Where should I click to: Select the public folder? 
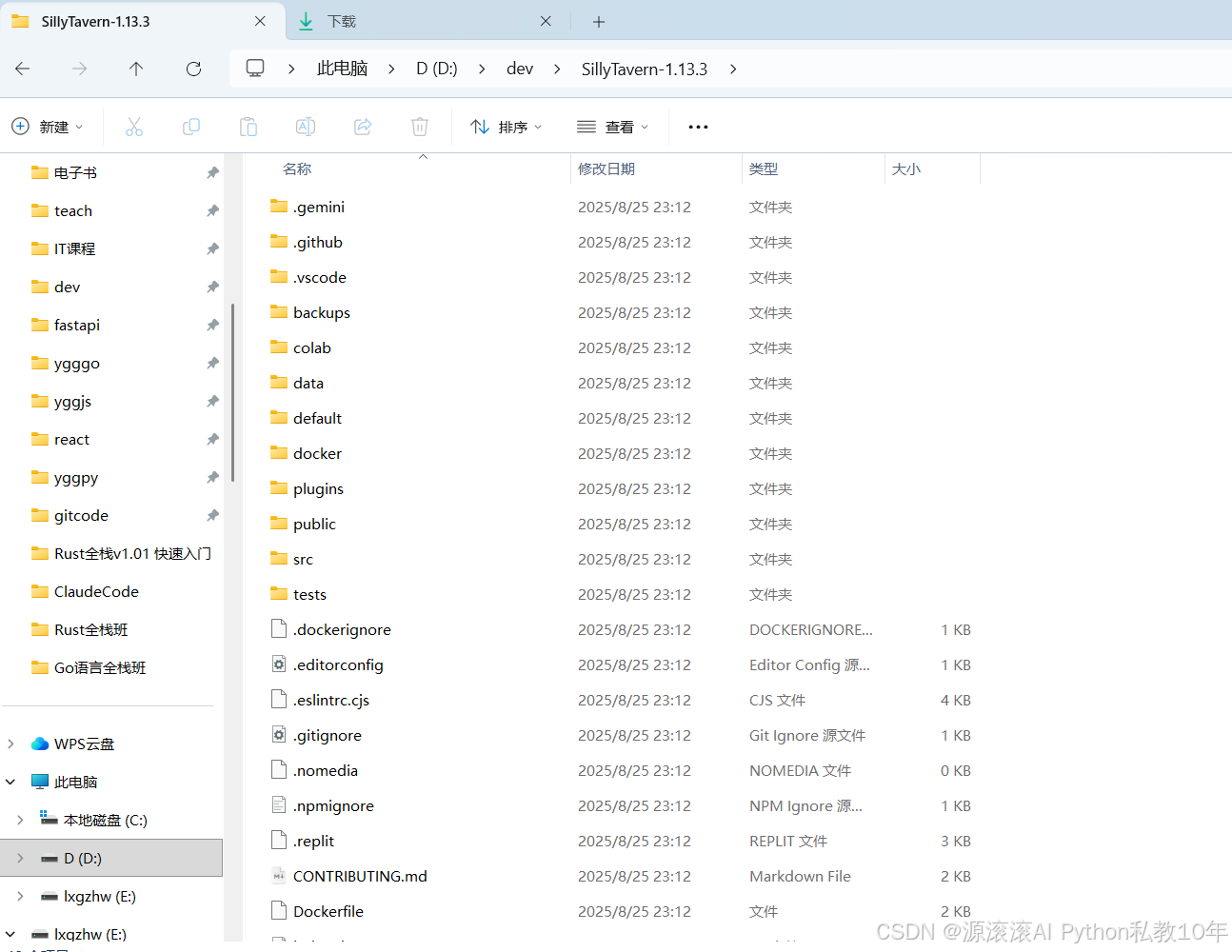pos(314,524)
